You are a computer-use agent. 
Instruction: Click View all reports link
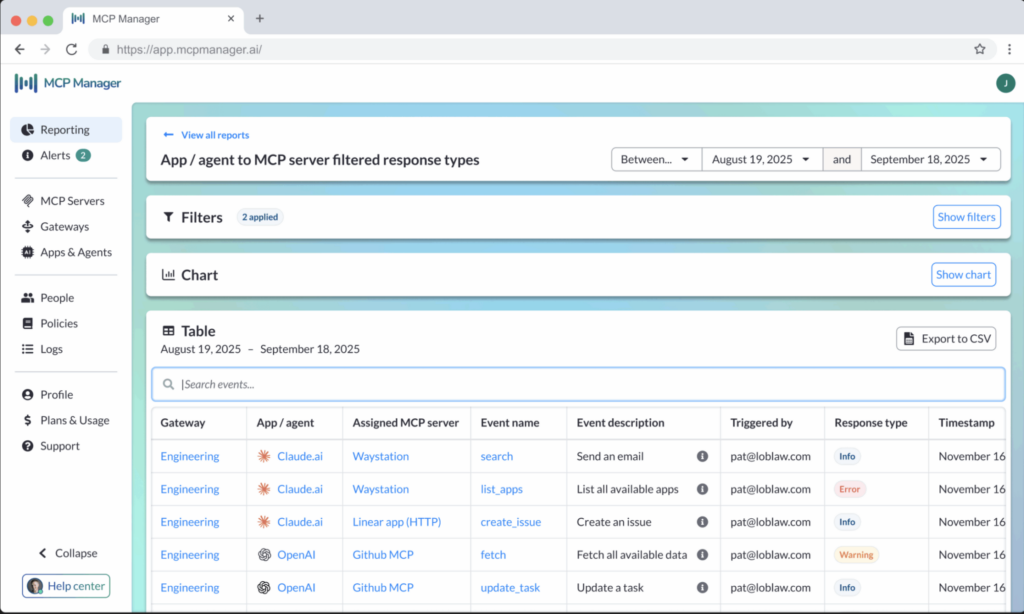[214, 135]
